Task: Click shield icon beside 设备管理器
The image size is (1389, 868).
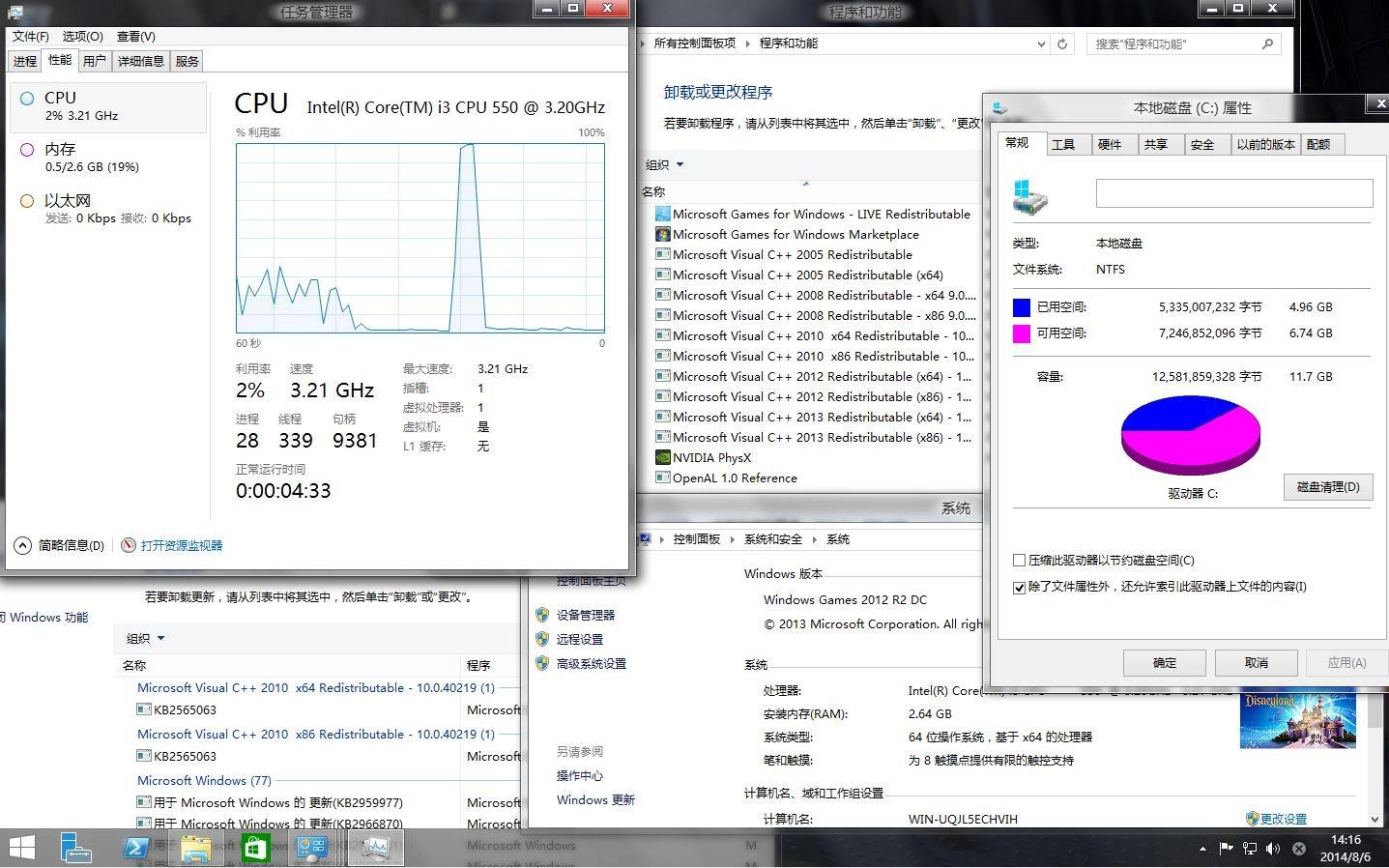Action: tap(542, 615)
